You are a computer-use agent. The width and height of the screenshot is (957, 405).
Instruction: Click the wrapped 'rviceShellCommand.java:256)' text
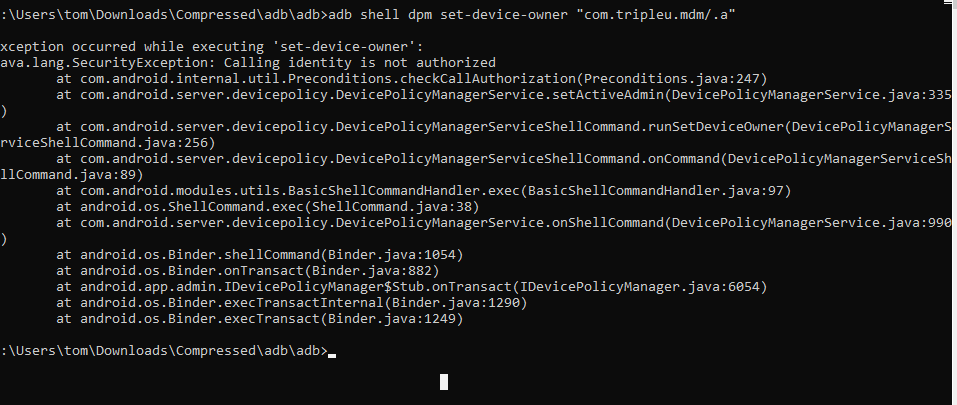108,142
